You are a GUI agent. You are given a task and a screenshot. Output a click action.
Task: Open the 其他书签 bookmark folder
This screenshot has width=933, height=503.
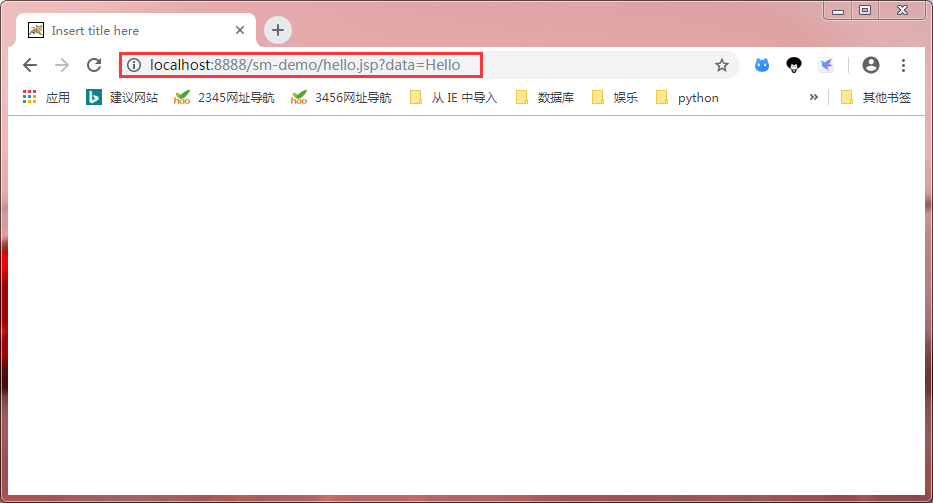[x=876, y=97]
